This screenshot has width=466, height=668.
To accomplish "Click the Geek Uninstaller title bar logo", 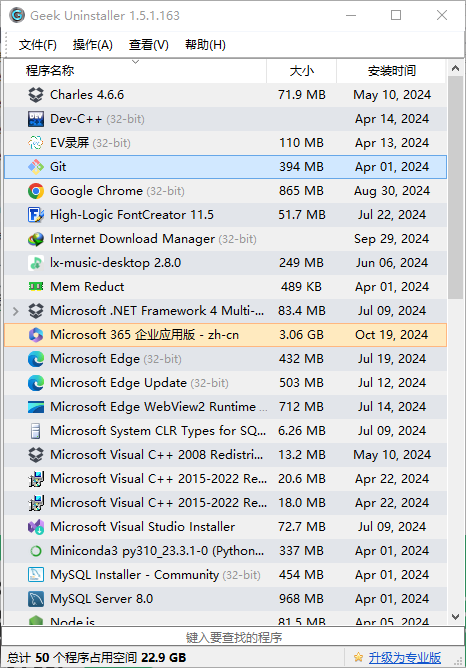I will pyautogui.click(x=17, y=15).
